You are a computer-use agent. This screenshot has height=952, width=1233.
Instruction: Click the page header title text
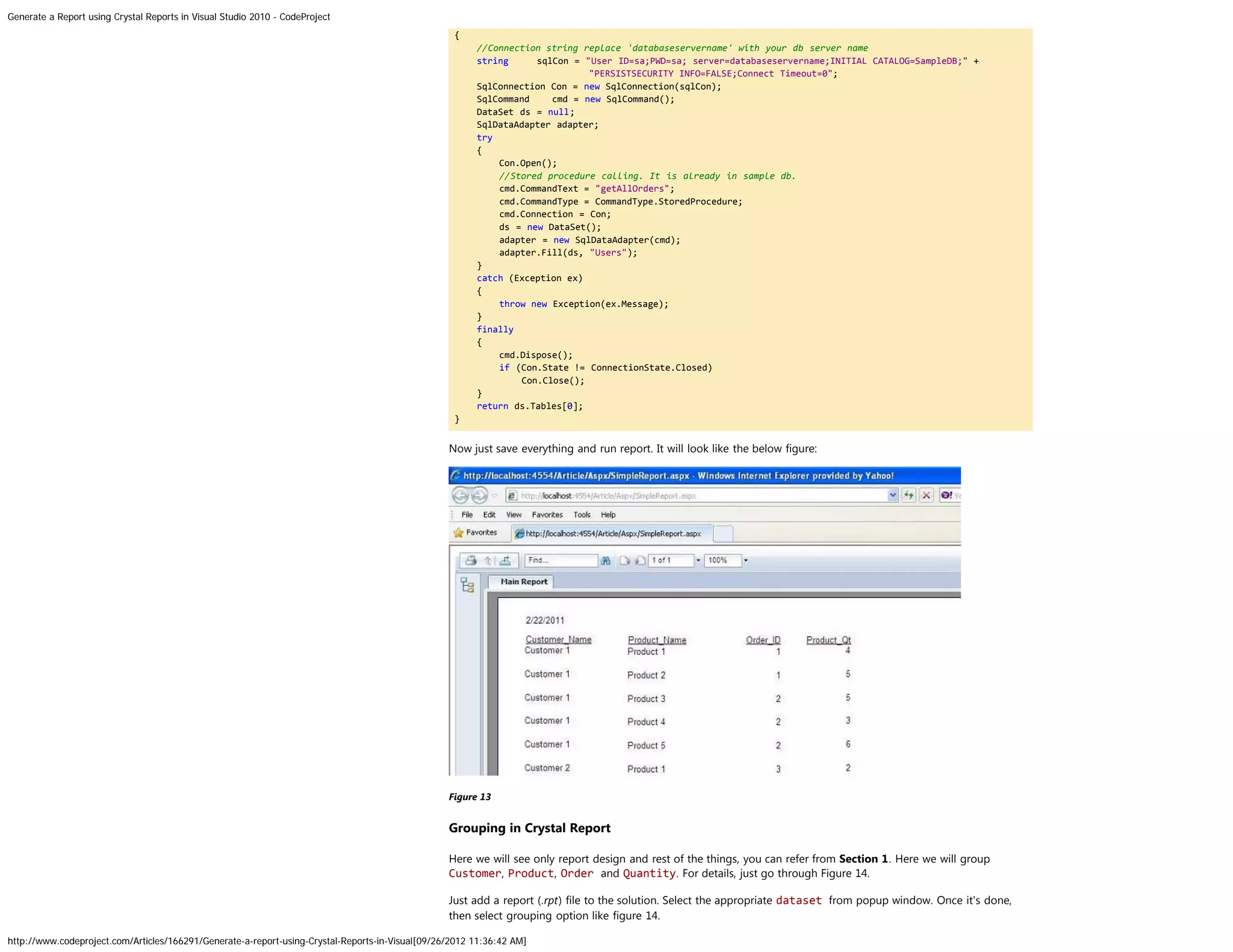pos(169,17)
